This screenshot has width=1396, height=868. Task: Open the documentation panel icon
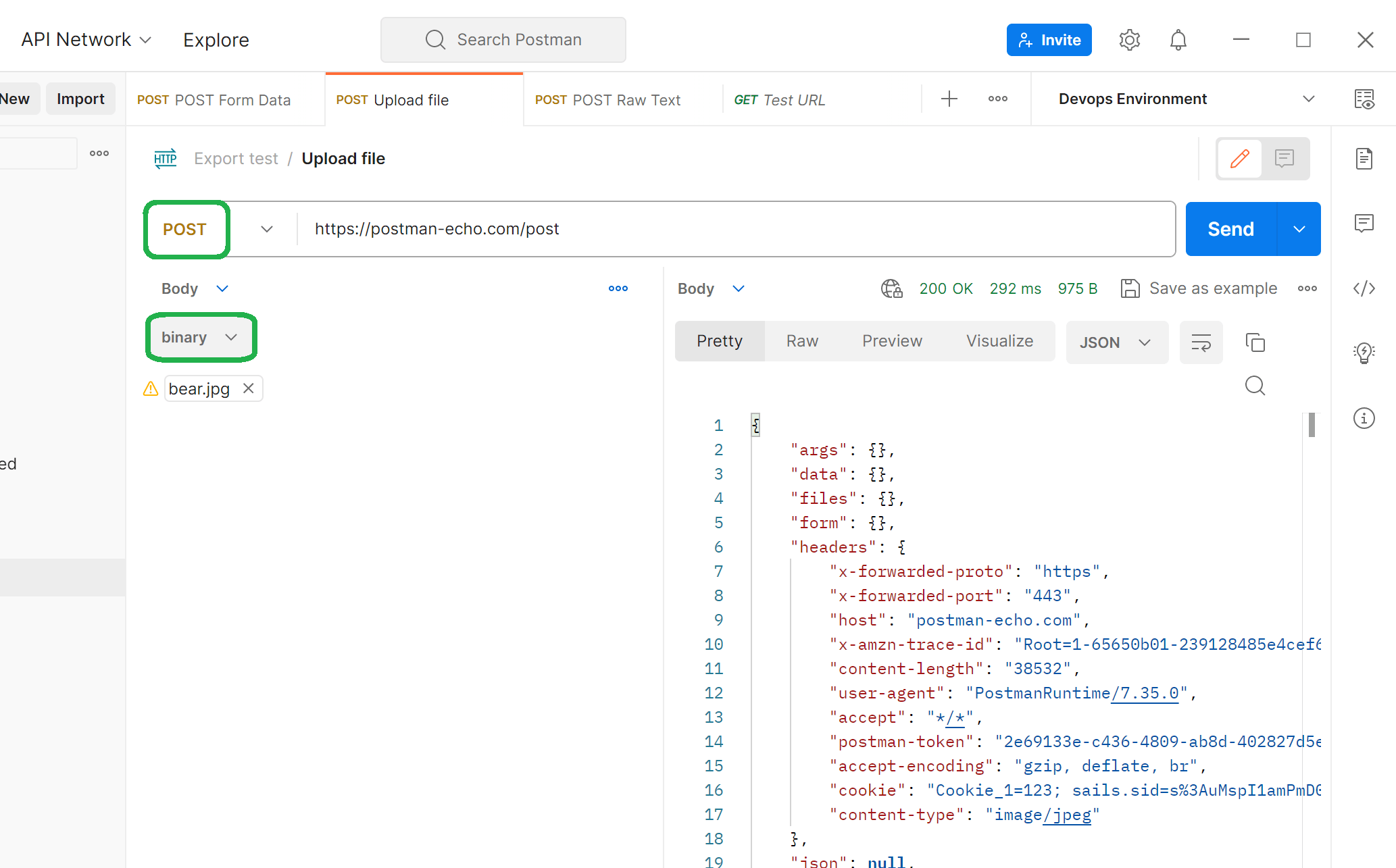click(x=1364, y=159)
